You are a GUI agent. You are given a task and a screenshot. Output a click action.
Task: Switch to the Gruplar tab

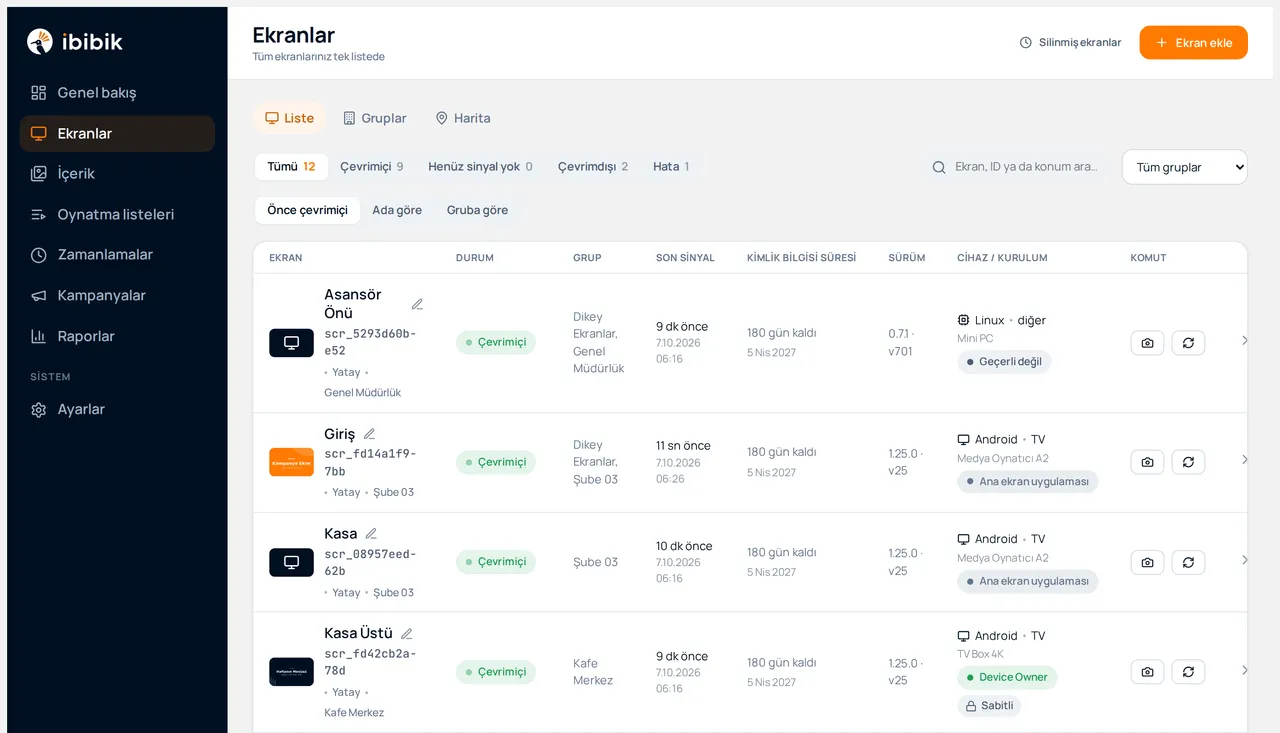[x=375, y=118]
